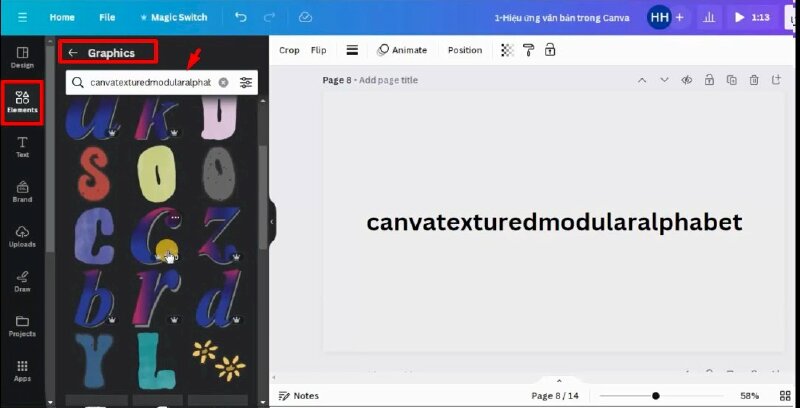Viewport: 800px width, 408px height.
Task: Open the Projects tab in sidebar
Action: (22, 326)
